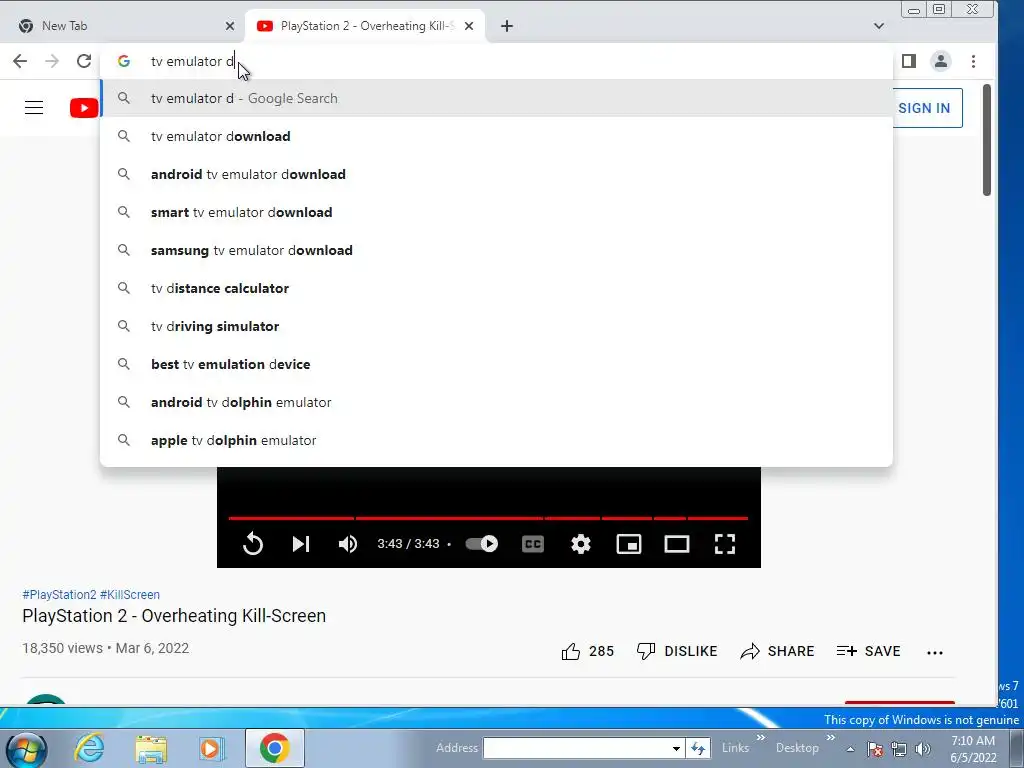The height and width of the screenshot is (768, 1024).
Task: Choose "best tv emulation device" suggestion
Action: pos(496,364)
